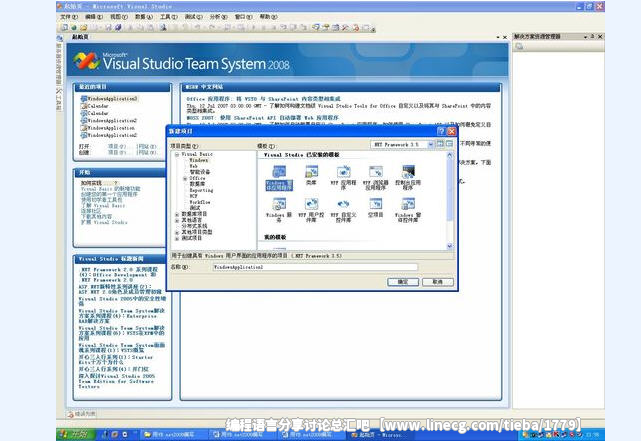Open the 服务器资源管理器 side tab
Viewport: 641px width, 444px height.
click(59, 62)
